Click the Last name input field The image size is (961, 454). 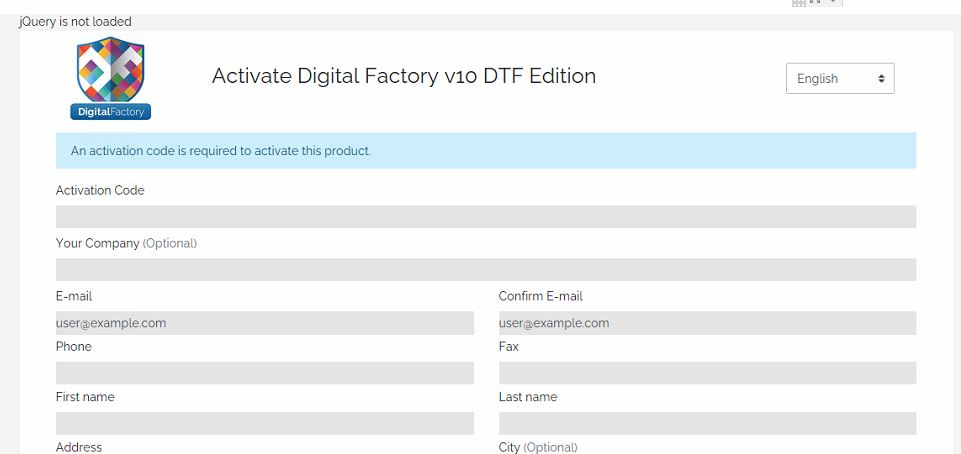tap(707, 423)
